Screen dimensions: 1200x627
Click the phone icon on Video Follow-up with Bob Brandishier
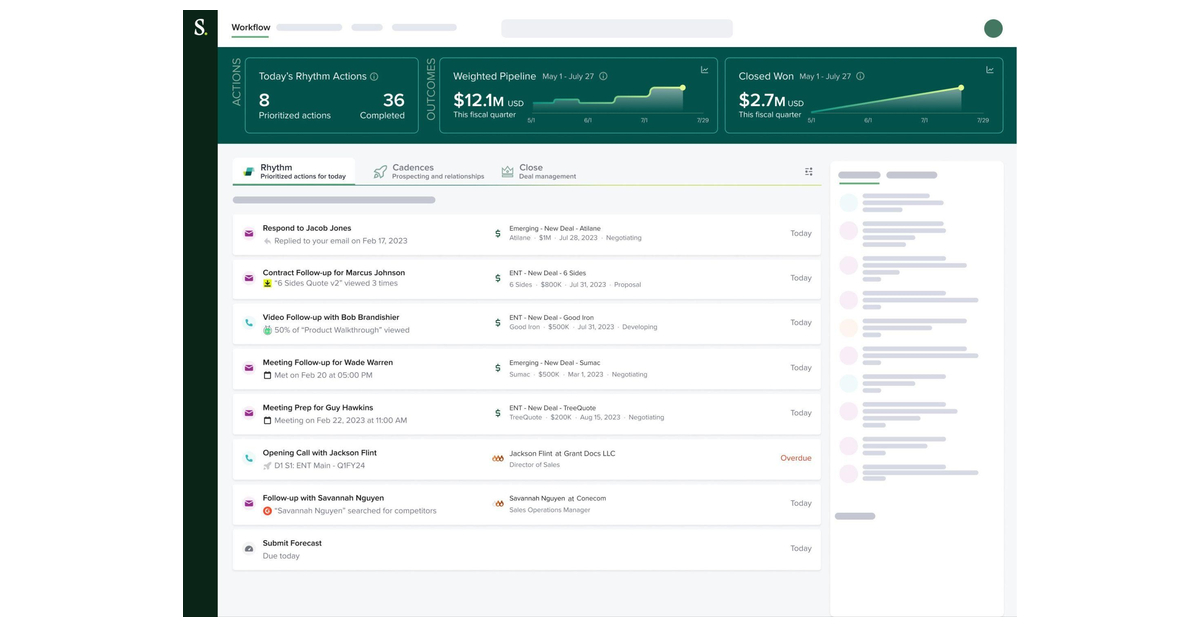[248, 322]
